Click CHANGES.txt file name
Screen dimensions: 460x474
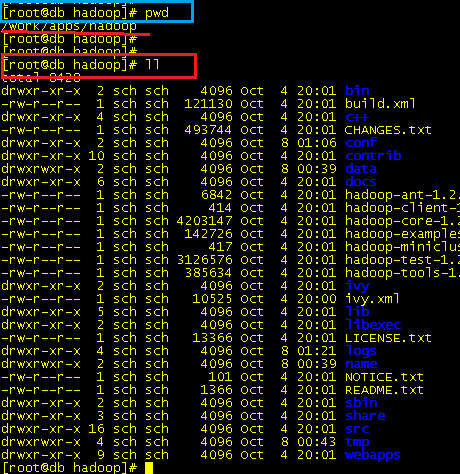(388, 130)
